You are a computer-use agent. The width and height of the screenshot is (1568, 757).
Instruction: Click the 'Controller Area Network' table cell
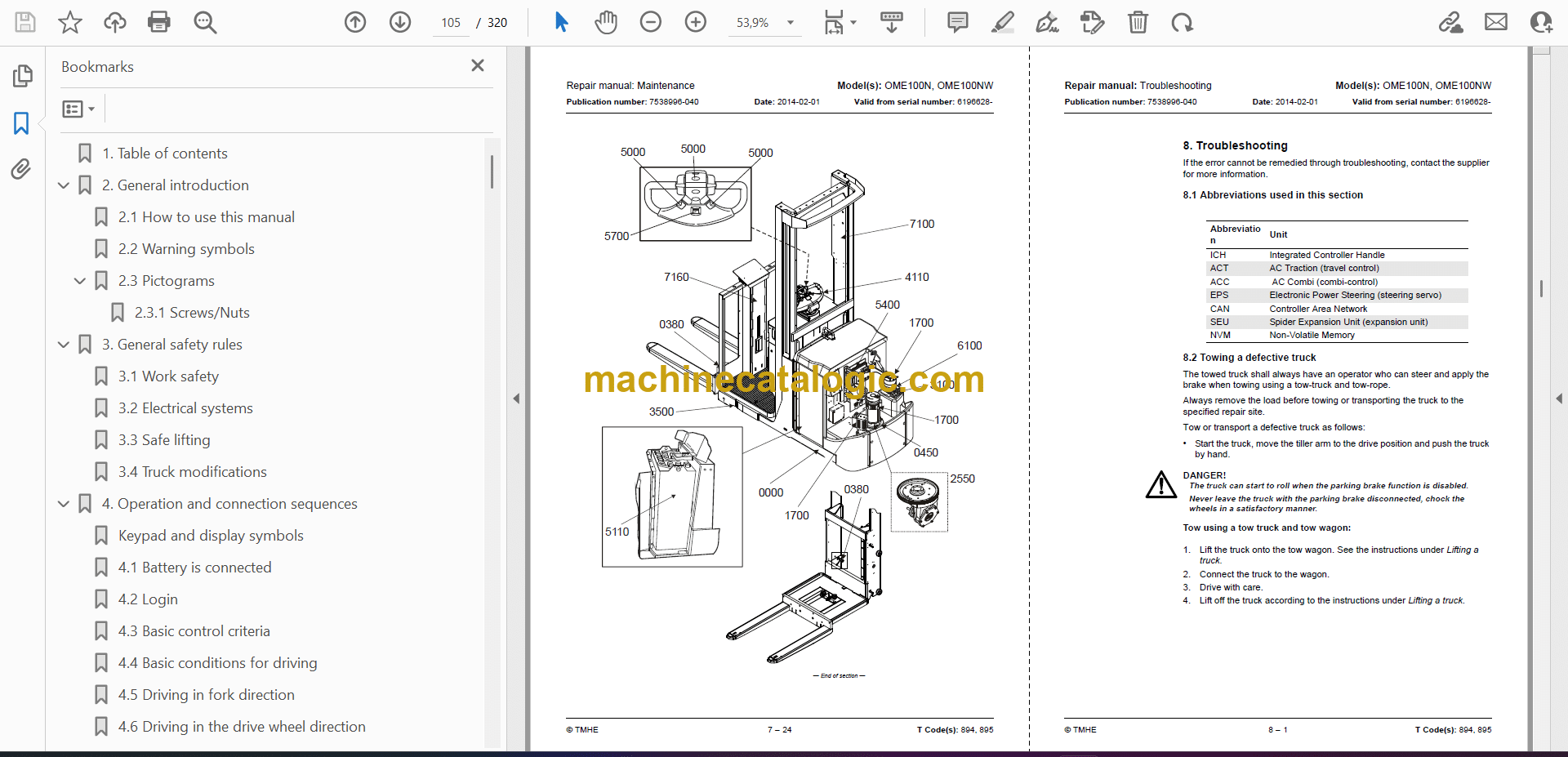point(1318,309)
